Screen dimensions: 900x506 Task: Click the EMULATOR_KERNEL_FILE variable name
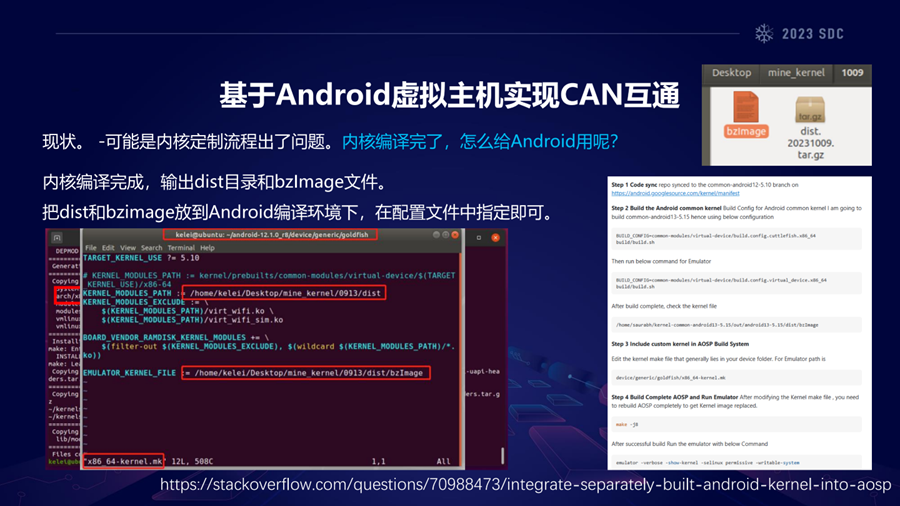coord(130,373)
